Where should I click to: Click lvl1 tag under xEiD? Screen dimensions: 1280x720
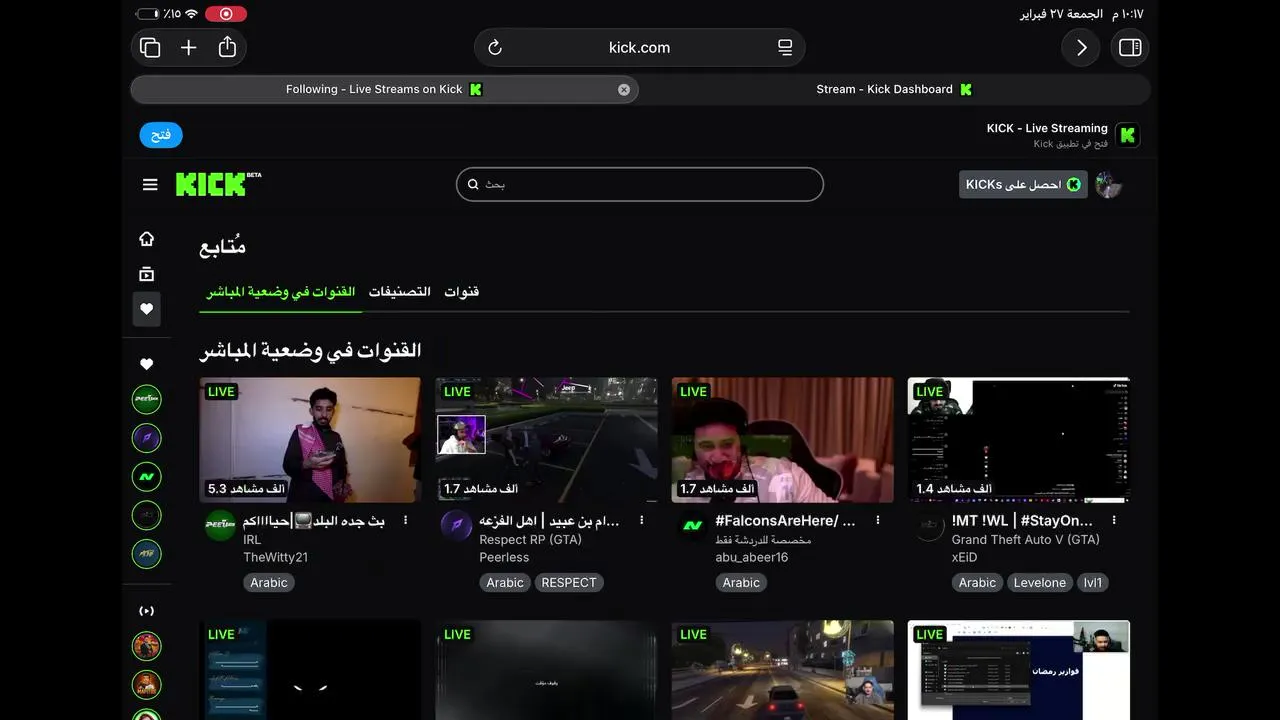1092,583
